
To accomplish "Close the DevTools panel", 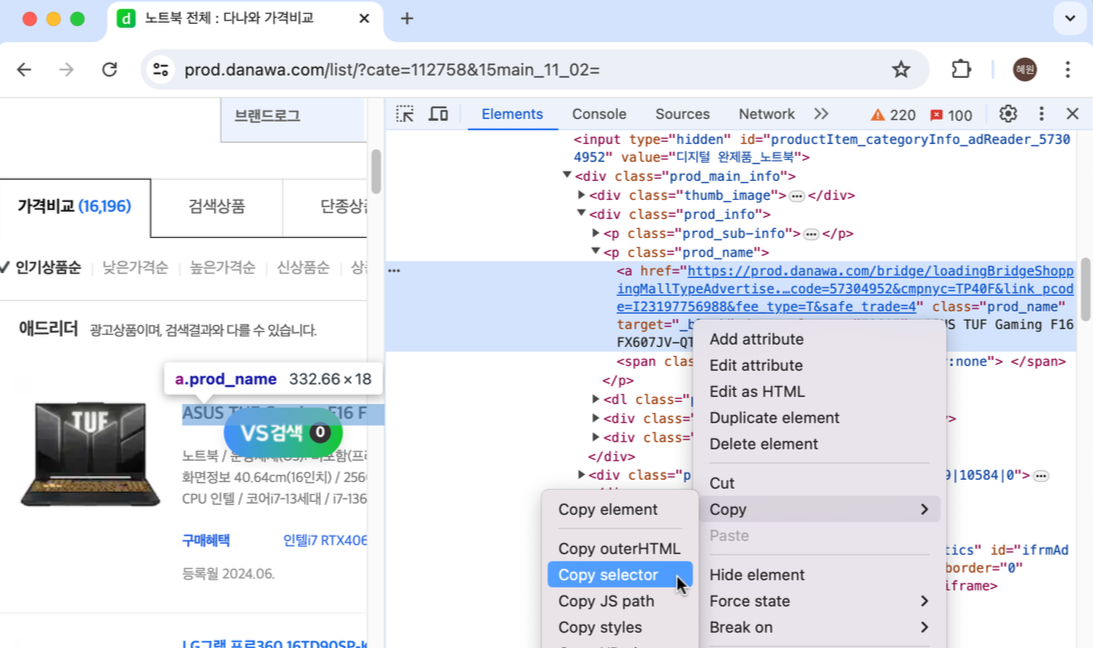I will 1072,114.
